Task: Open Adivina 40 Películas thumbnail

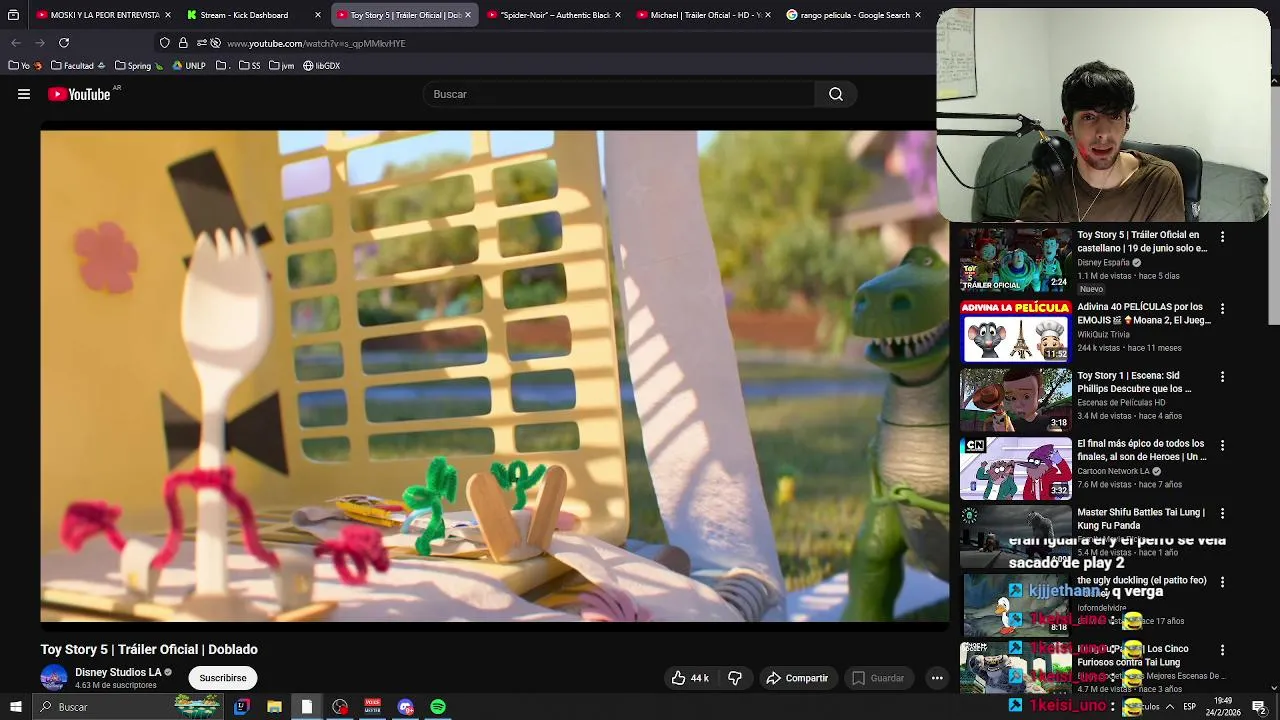Action: [x=1015, y=331]
